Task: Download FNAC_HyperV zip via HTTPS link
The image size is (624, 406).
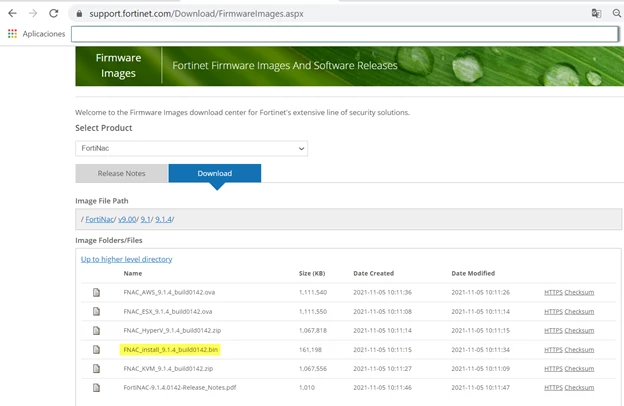Action: (x=553, y=331)
